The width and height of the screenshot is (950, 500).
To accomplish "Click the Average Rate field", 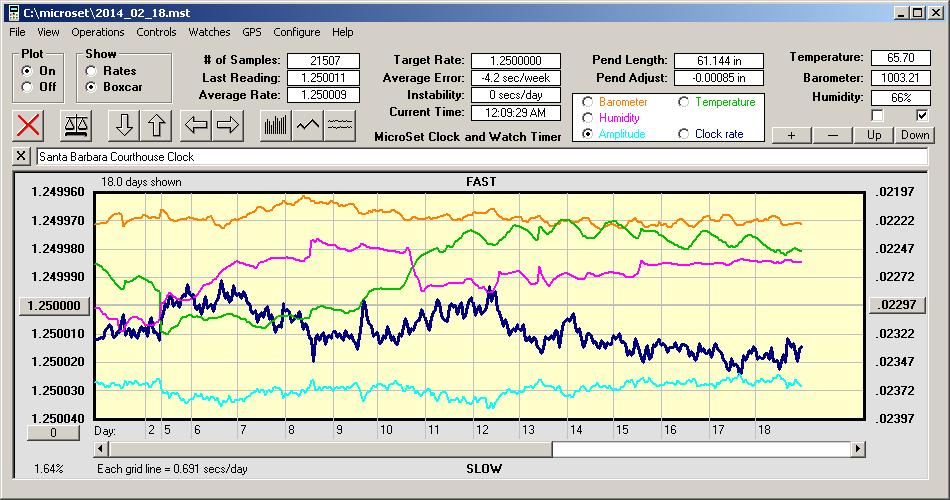I will 324,95.
